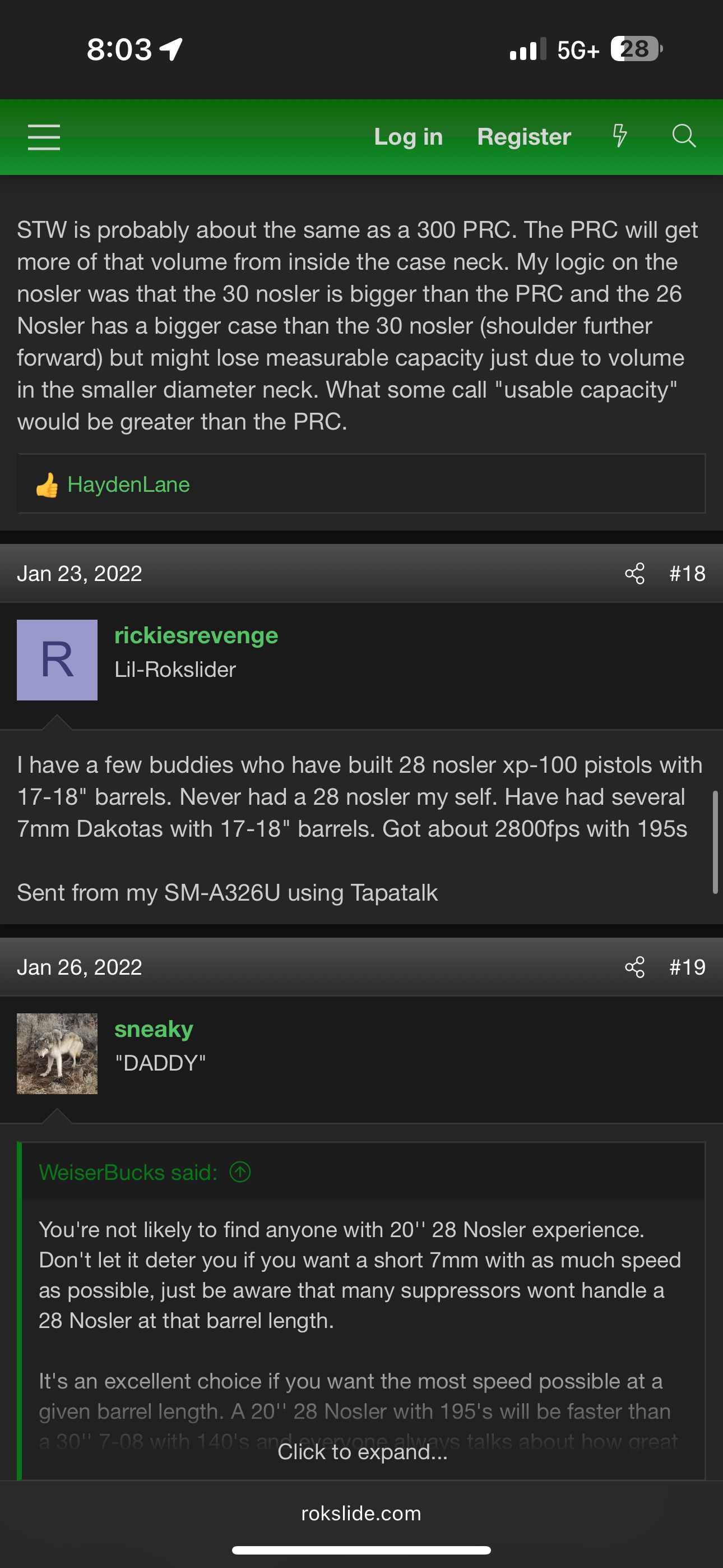Open the Log in page
The height and width of the screenshot is (1568, 723).
(x=408, y=137)
